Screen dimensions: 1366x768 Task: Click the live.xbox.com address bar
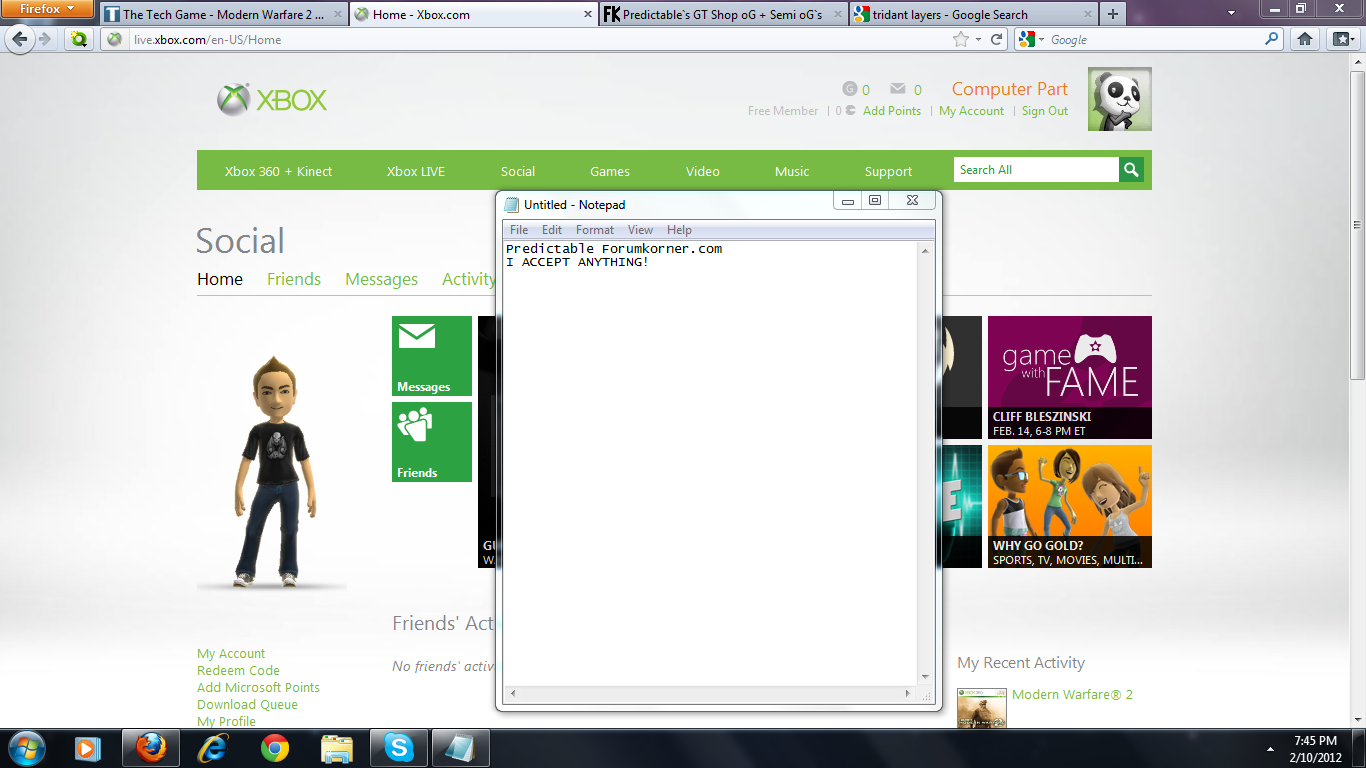tap(540, 40)
